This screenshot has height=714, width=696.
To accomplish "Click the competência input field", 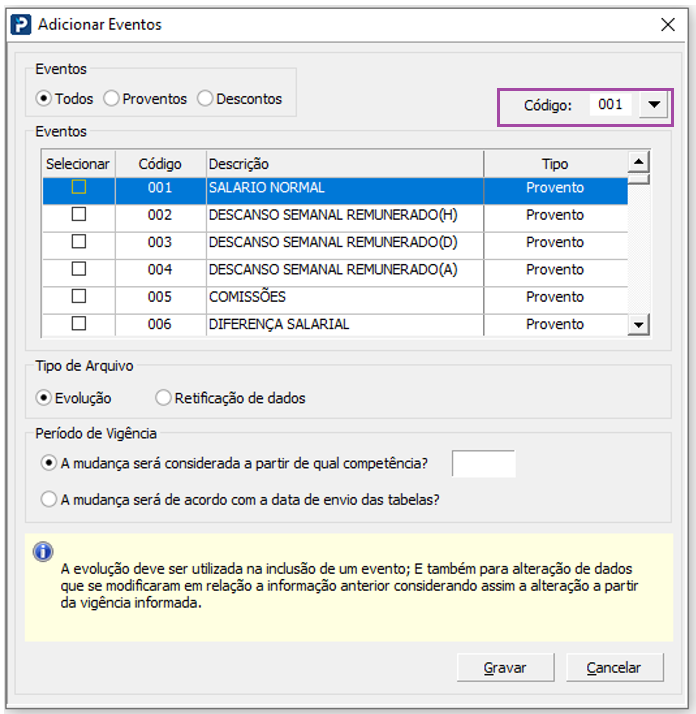I will [x=484, y=464].
